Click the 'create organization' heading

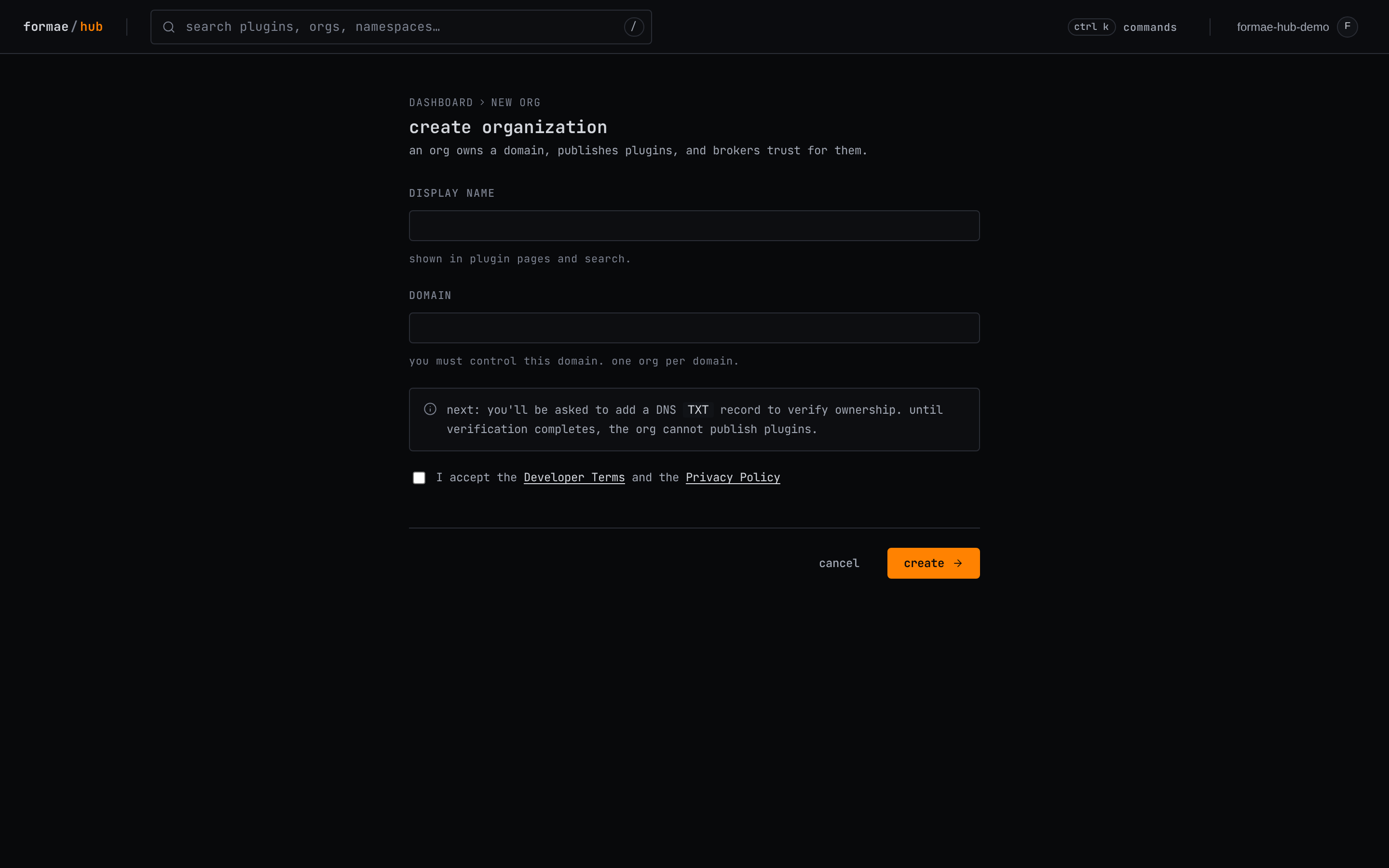[x=508, y=127]
